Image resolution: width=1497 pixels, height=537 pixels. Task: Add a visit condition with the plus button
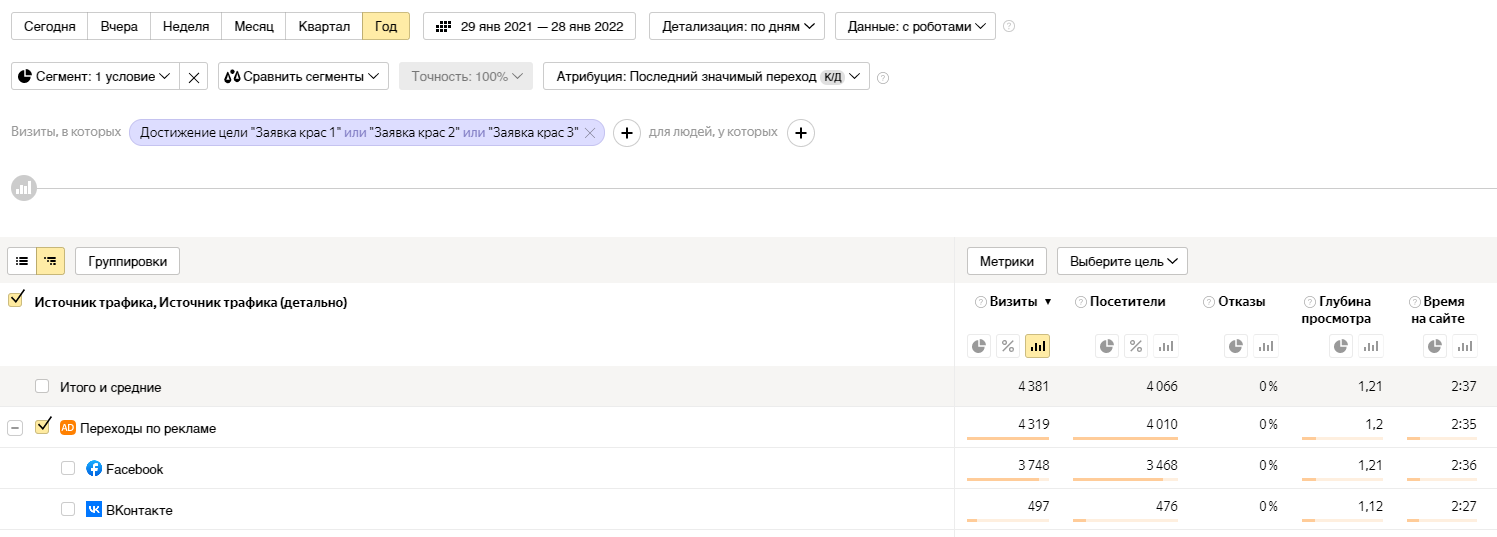pos(626,133)
